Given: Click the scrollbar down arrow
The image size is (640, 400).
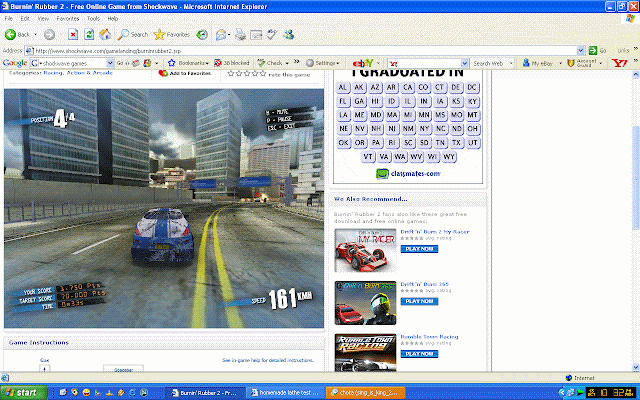Looking at the screenshot, I should (636, 367).
